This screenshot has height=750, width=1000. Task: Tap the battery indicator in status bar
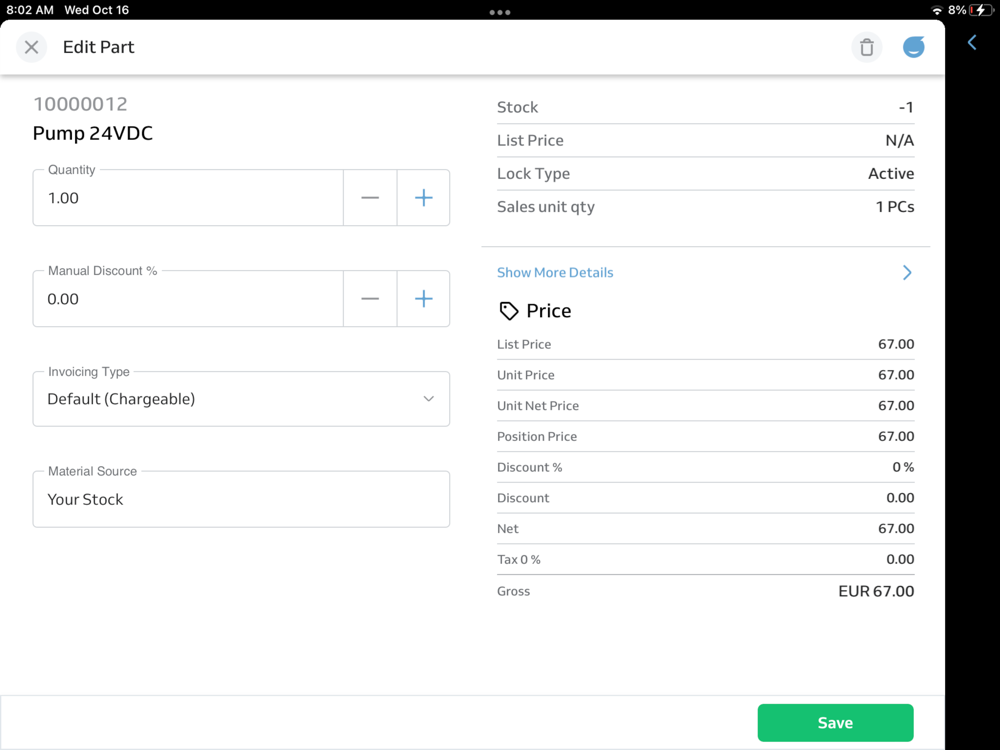coord(980,10)
